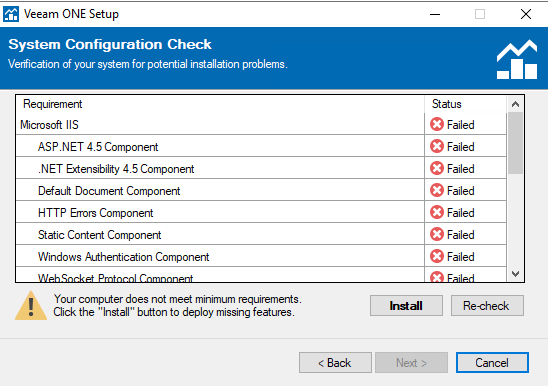
Task: Select the .NET Extensibility 4.5 Component row
Action: click(261, 169)
